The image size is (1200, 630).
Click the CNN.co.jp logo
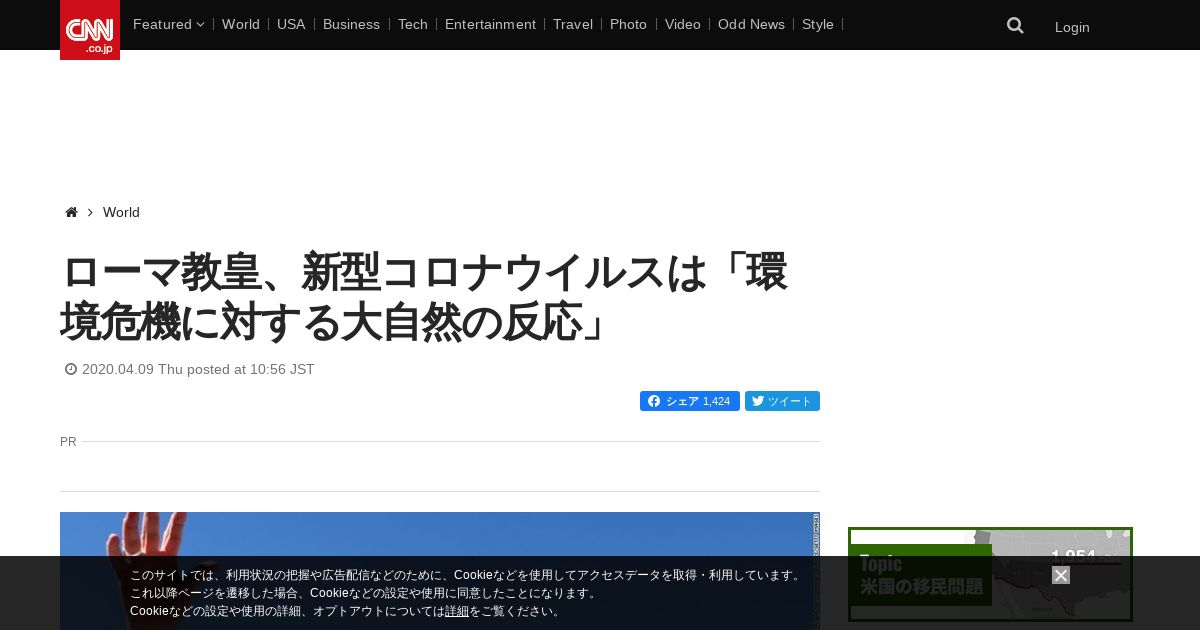[90, 30]
